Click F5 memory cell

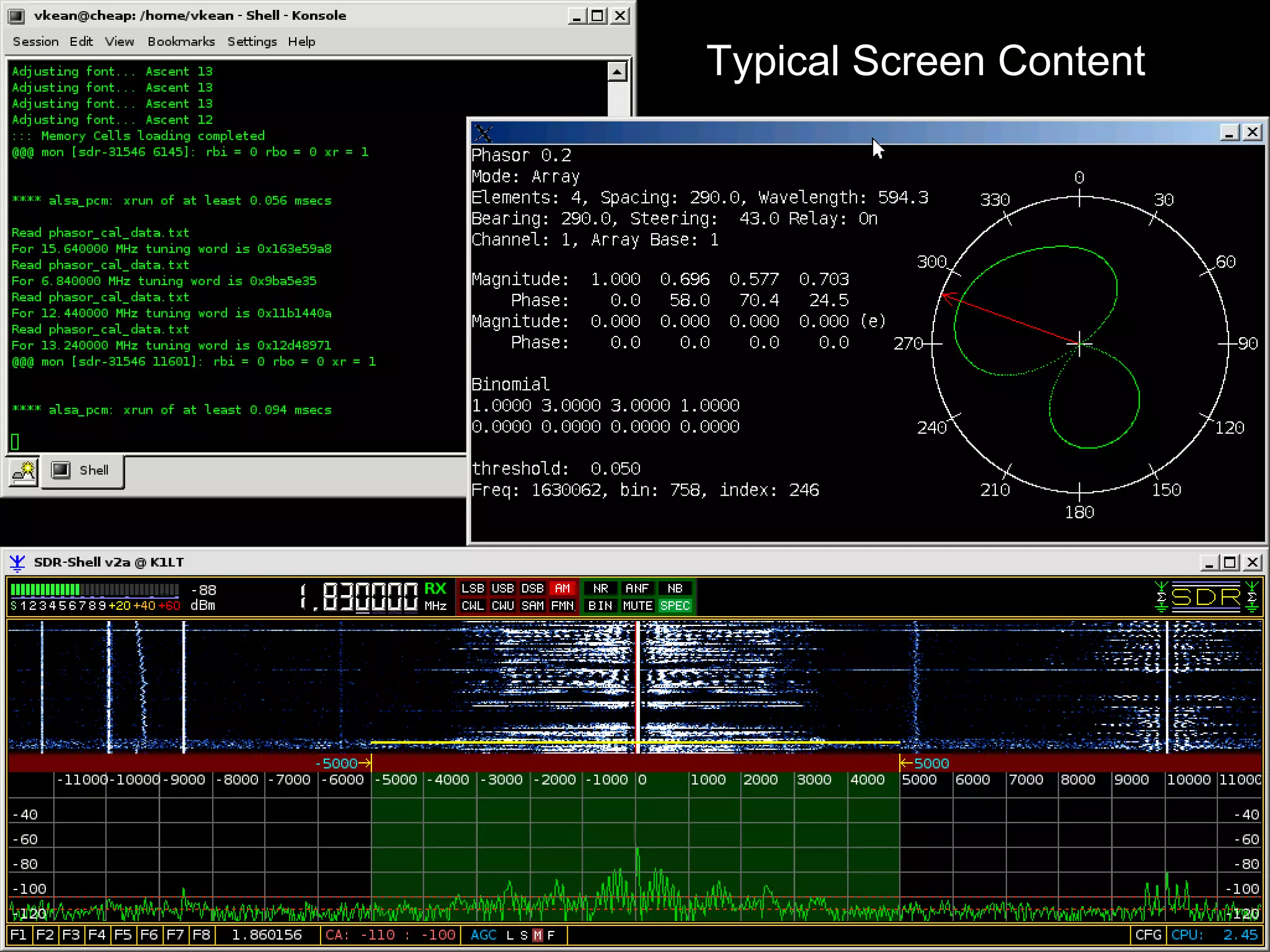pyautogui.click(x=123, y=935)
